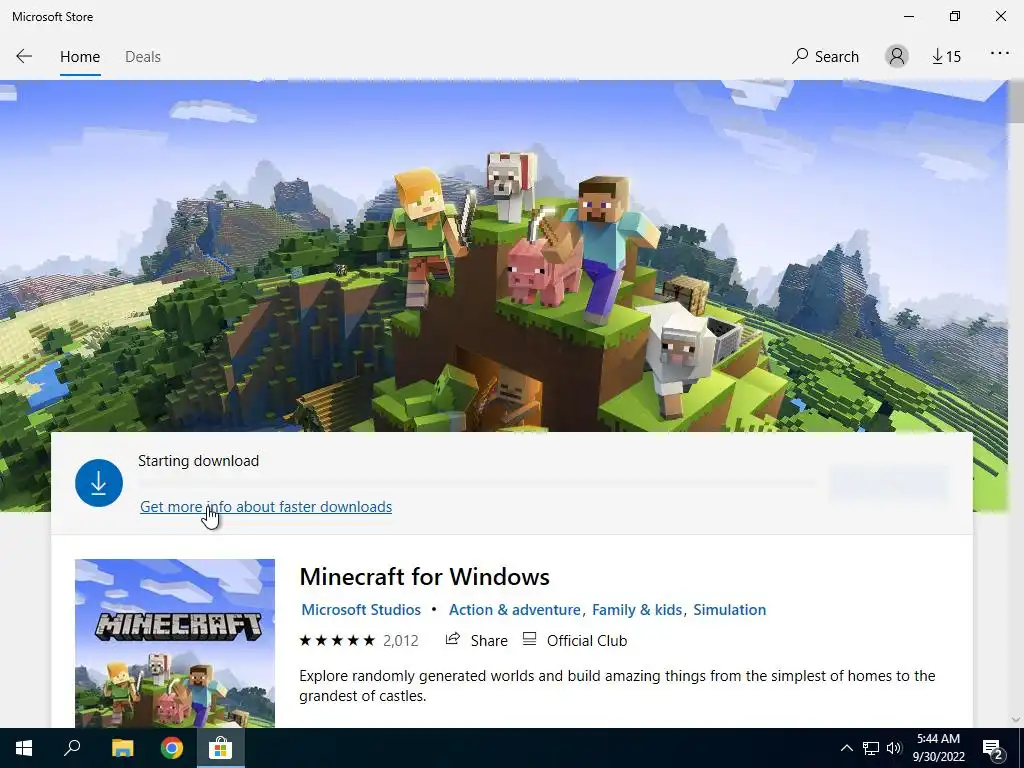This screenshot has height=768, width=1024.
Task: Click the Microsoft Store taskbar icon
Action: [x=221, y=748]
